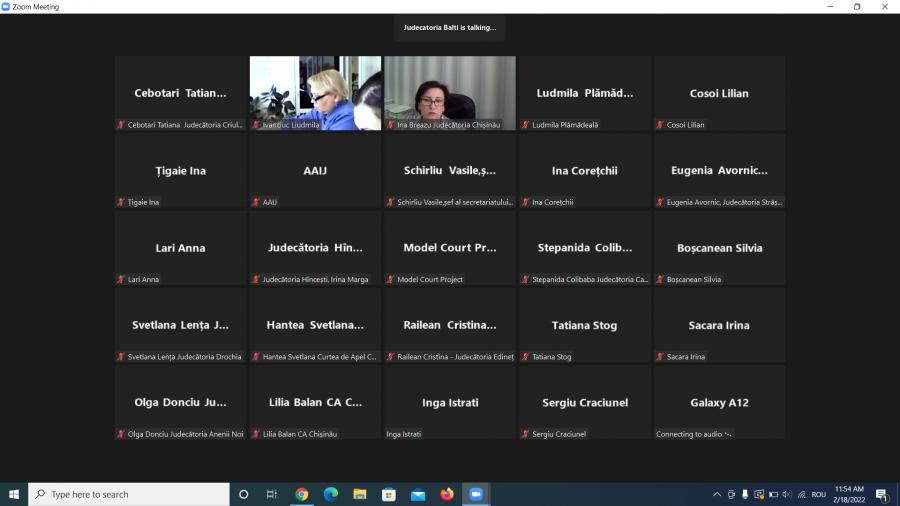The width and height of the screenshot is (900, 506).
Task: Click muted mic icon on Tatiana Stog tile
Action: pyautogui.click(x=526, y=357)
